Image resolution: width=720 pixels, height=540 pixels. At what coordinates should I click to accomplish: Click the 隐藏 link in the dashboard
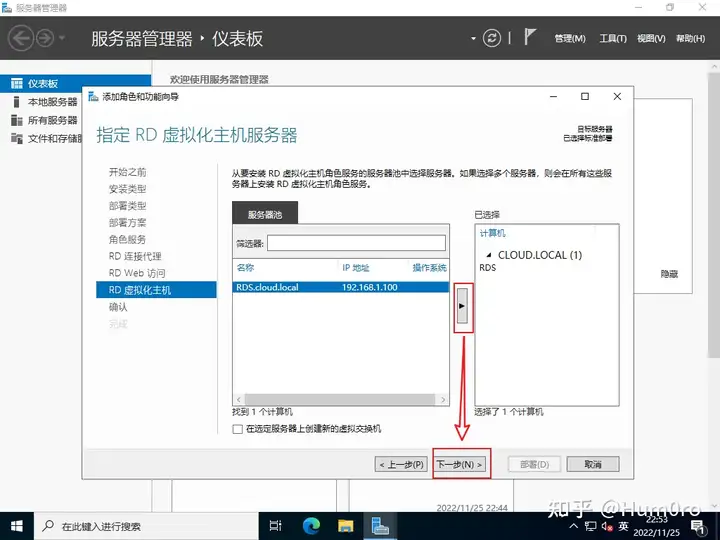[669, 274]
